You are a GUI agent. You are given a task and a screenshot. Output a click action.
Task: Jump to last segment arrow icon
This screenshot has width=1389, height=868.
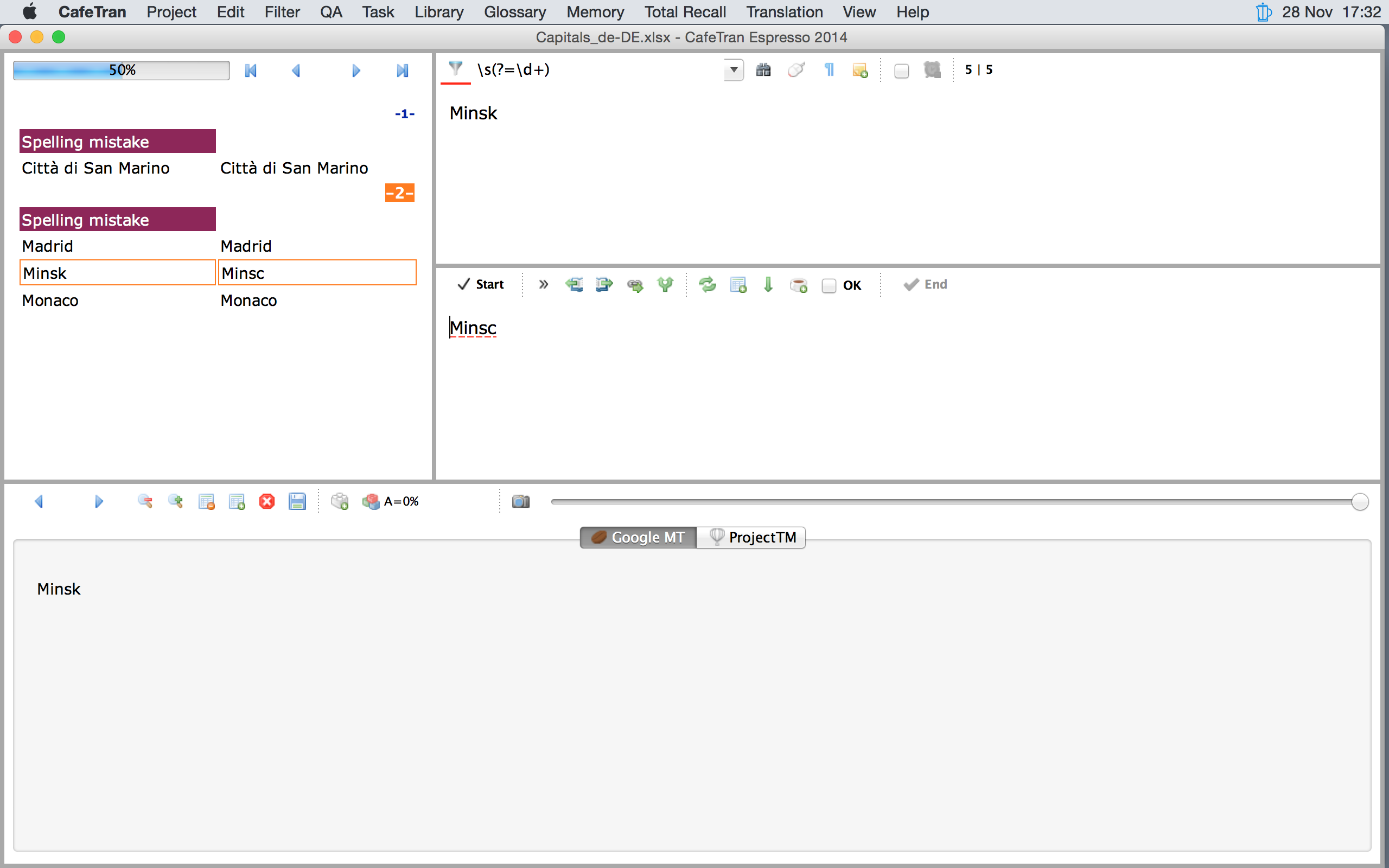(x=403, y=71)
